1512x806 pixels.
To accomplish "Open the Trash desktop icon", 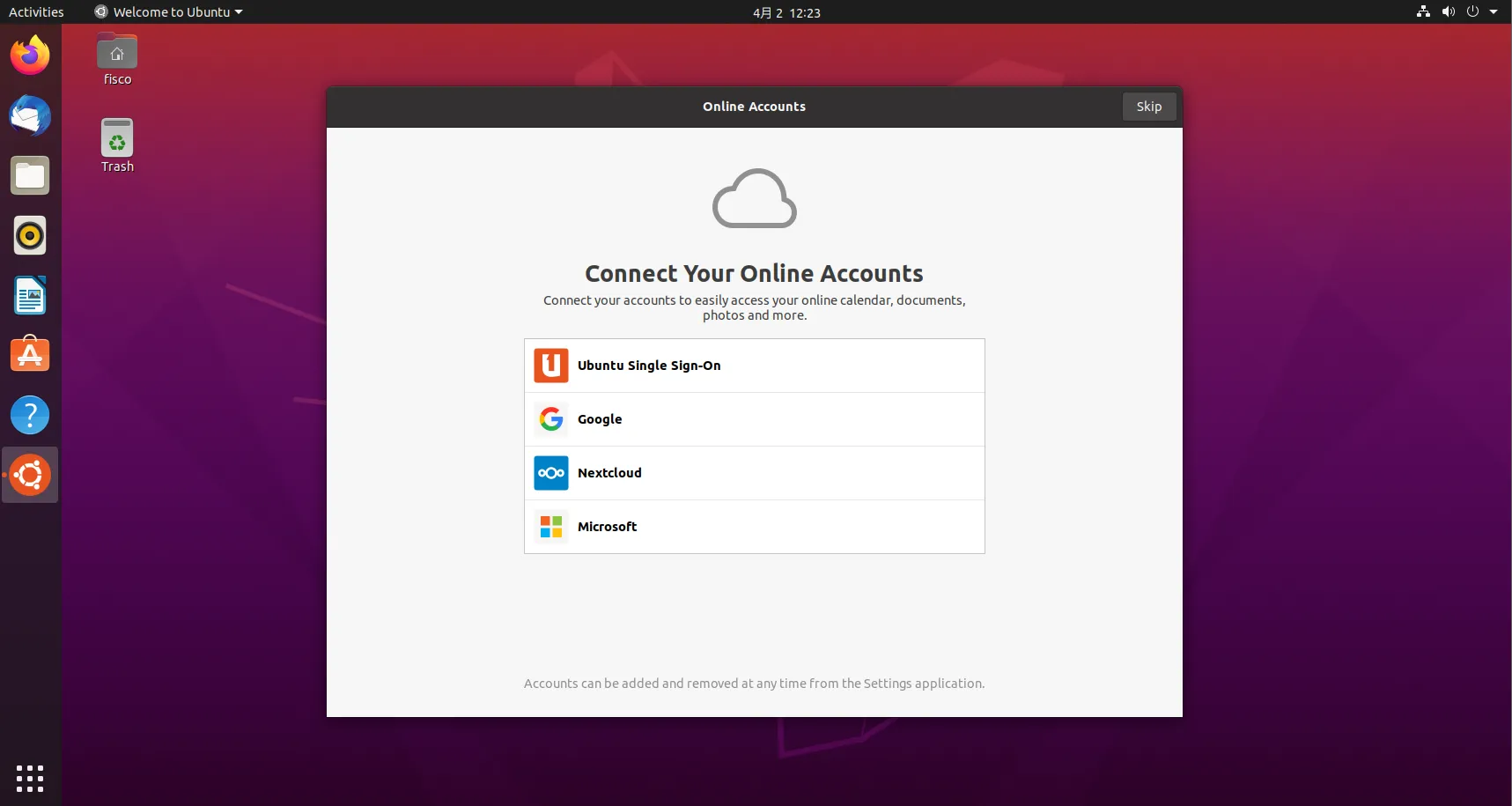I will [117, 146].
